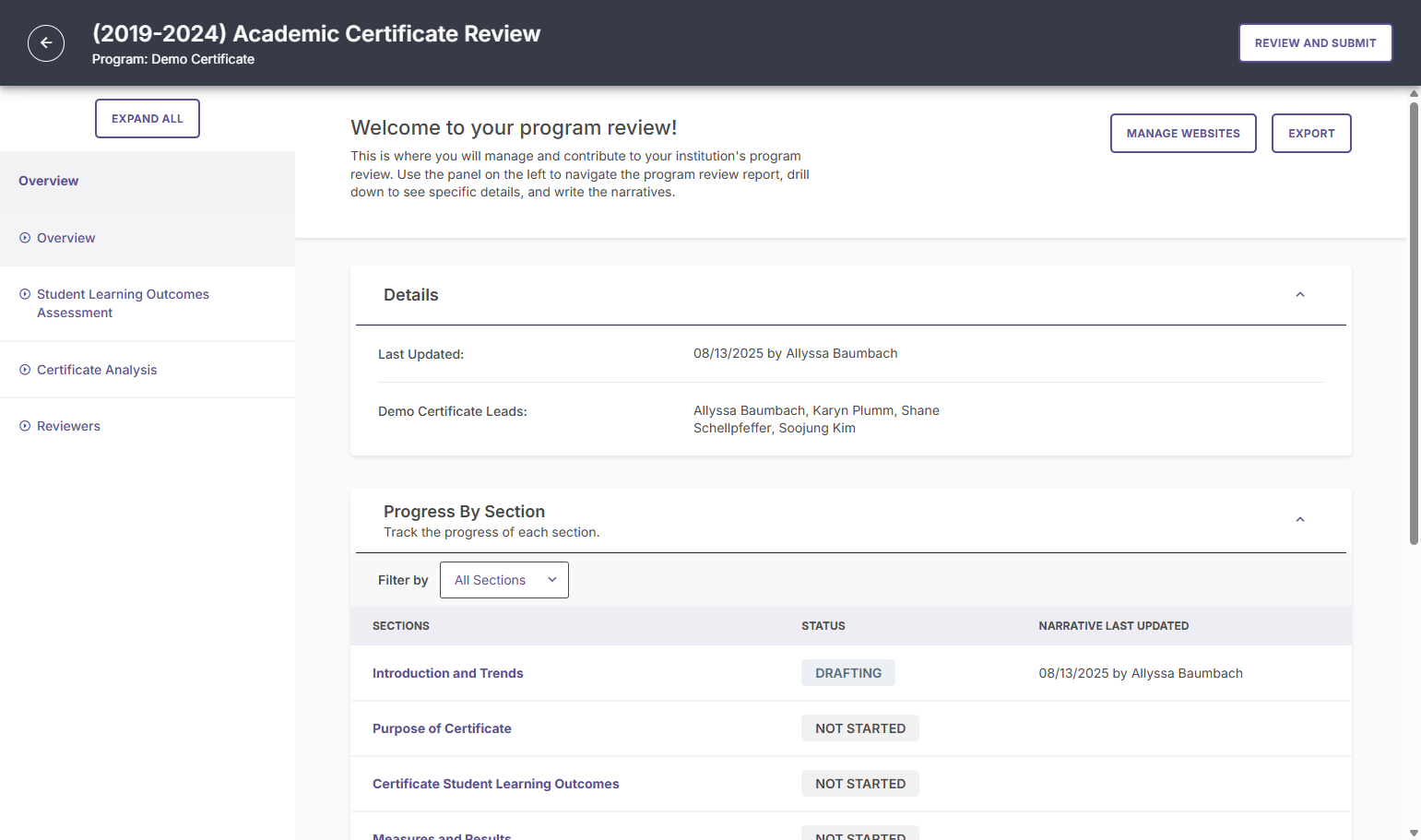Viewport: 1421px width, 840px height.
Task: Click the Narrative Last Updated column header
Action: pos(1114,626)
